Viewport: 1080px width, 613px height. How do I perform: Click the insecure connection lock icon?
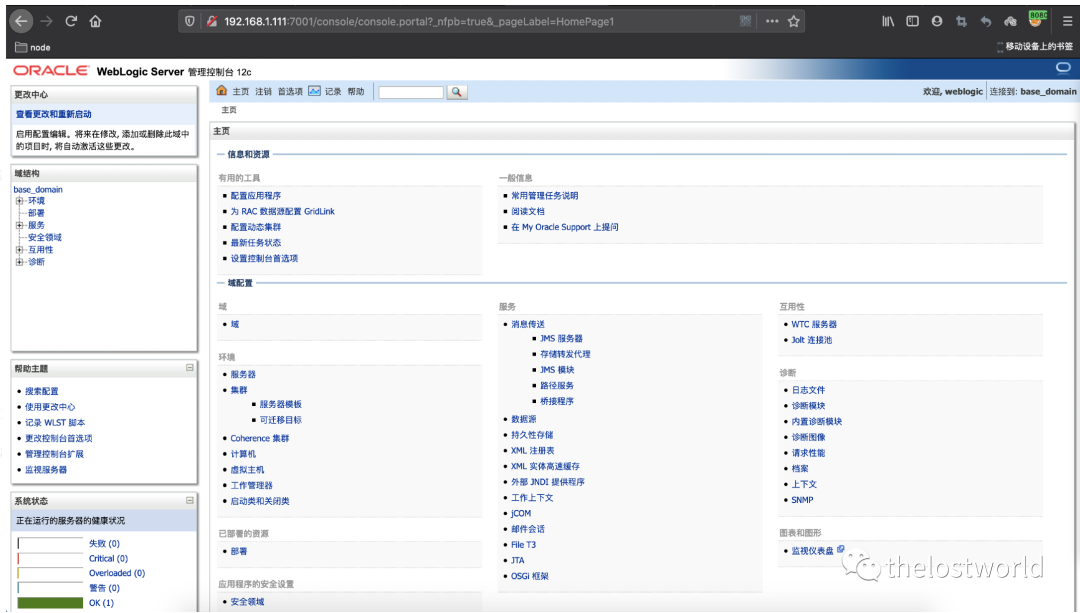coord(212,21)
